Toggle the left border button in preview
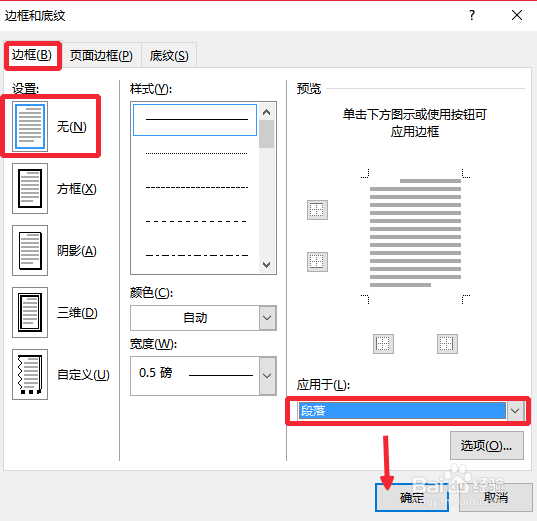Screen dimensions: 537x521 coord(383,344)
